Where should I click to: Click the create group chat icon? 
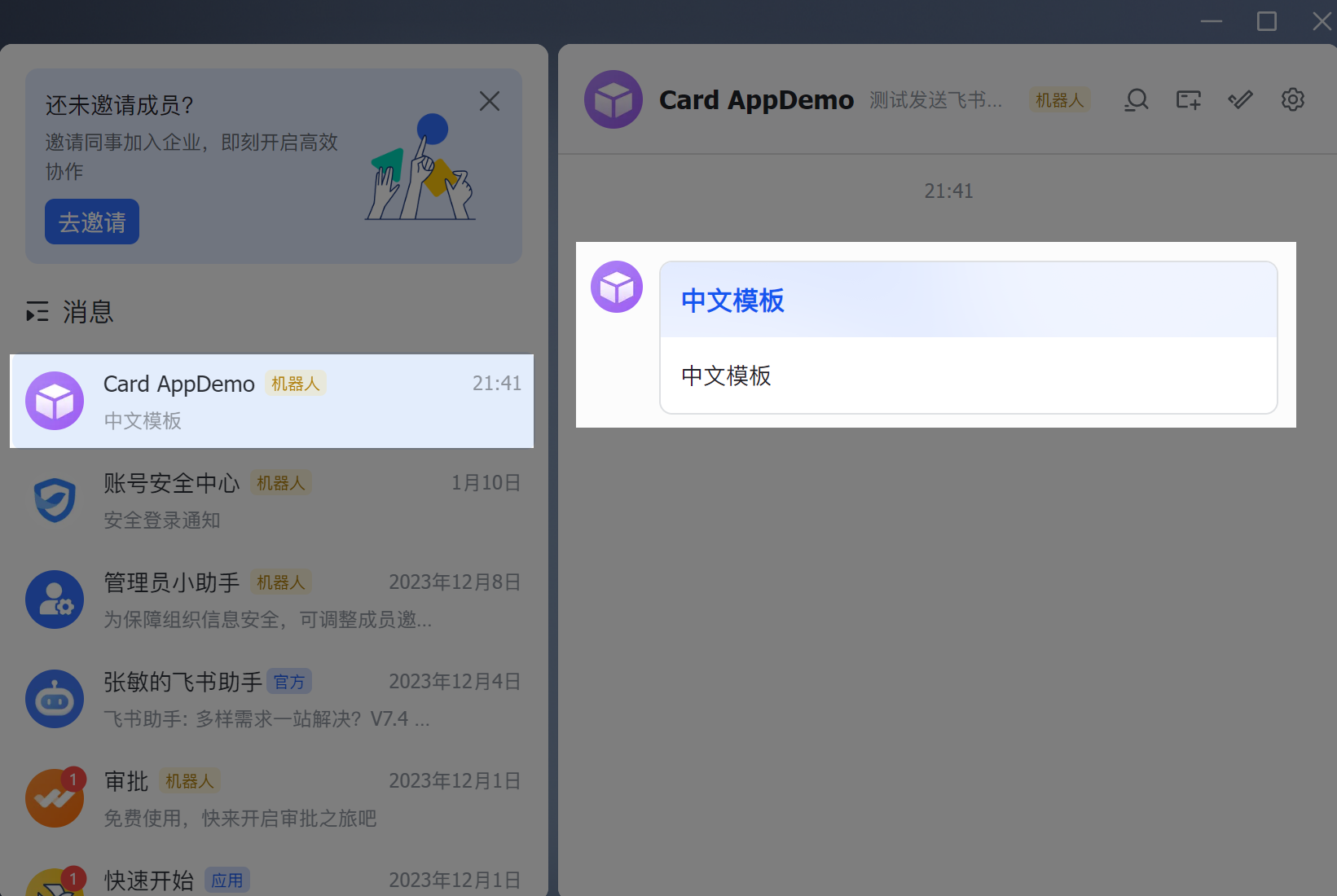(x=1189, y=100)
